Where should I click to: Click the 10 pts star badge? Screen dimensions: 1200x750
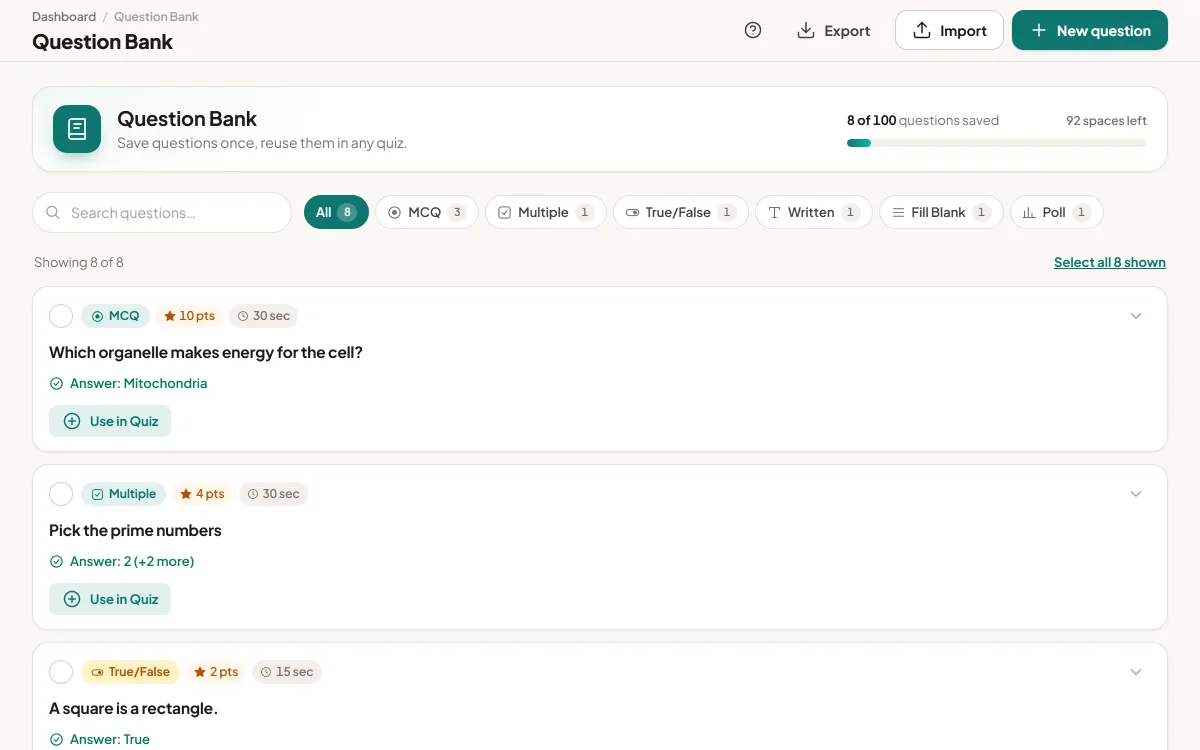coord(189,316)
